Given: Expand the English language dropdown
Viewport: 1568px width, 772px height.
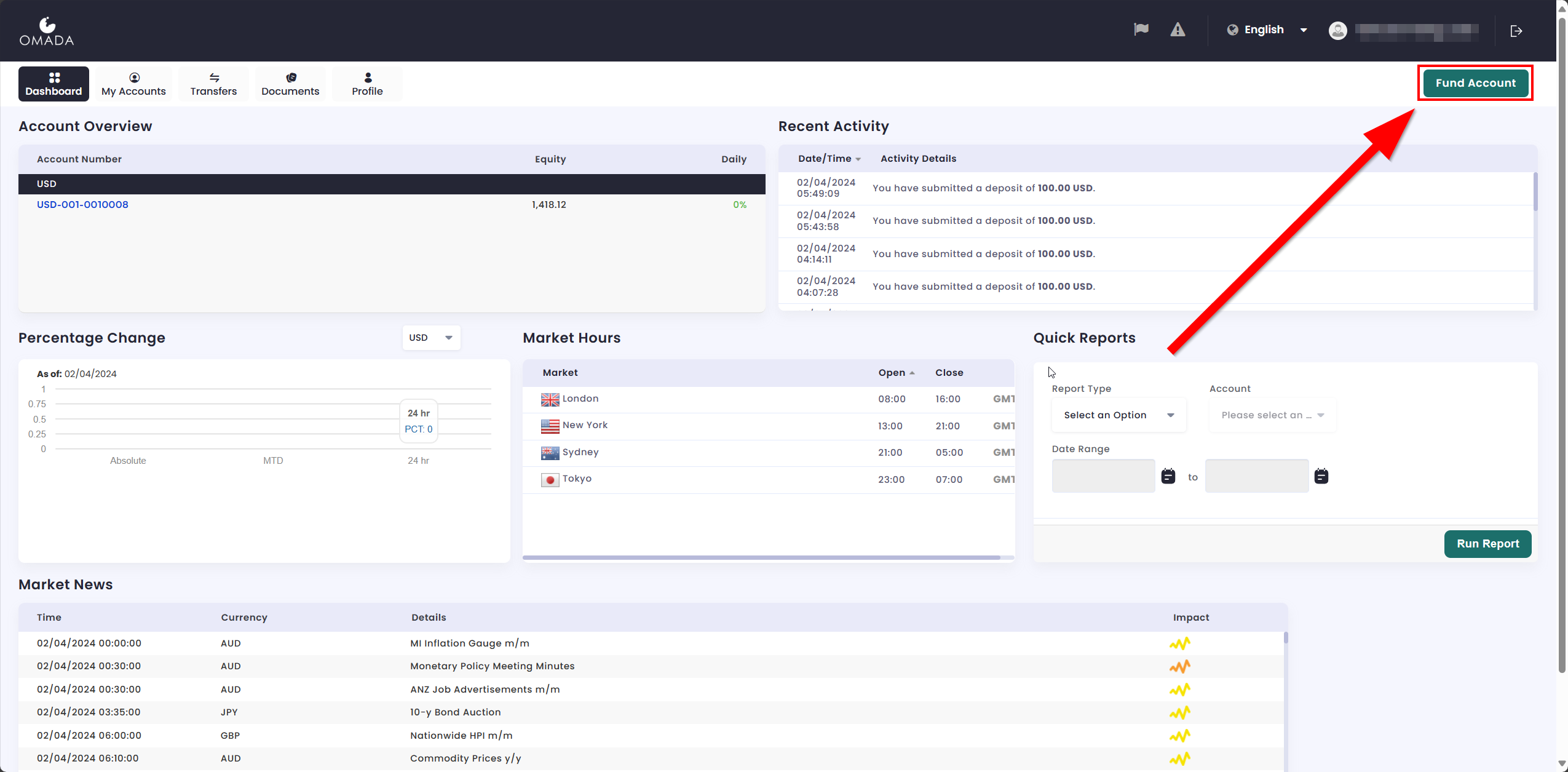Looking at the screenshot, I should [x=1303, y=30].
